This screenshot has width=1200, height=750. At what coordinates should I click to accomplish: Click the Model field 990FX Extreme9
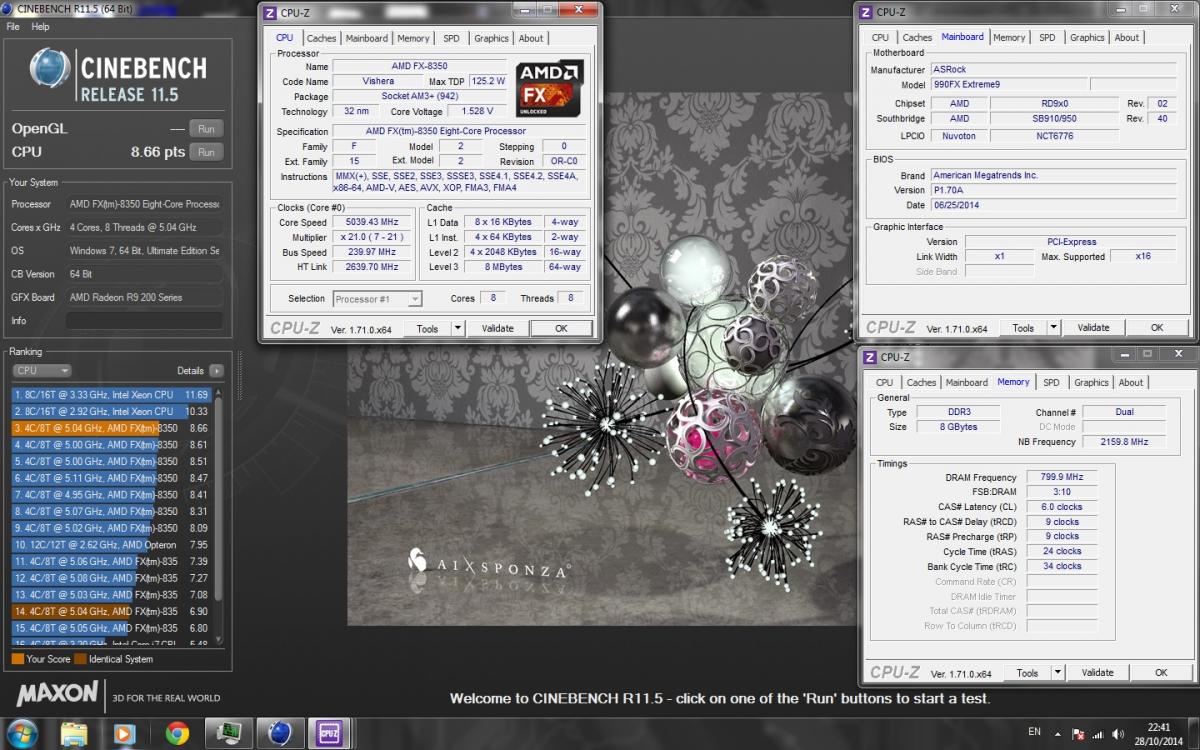click(x=1008, y=85)
